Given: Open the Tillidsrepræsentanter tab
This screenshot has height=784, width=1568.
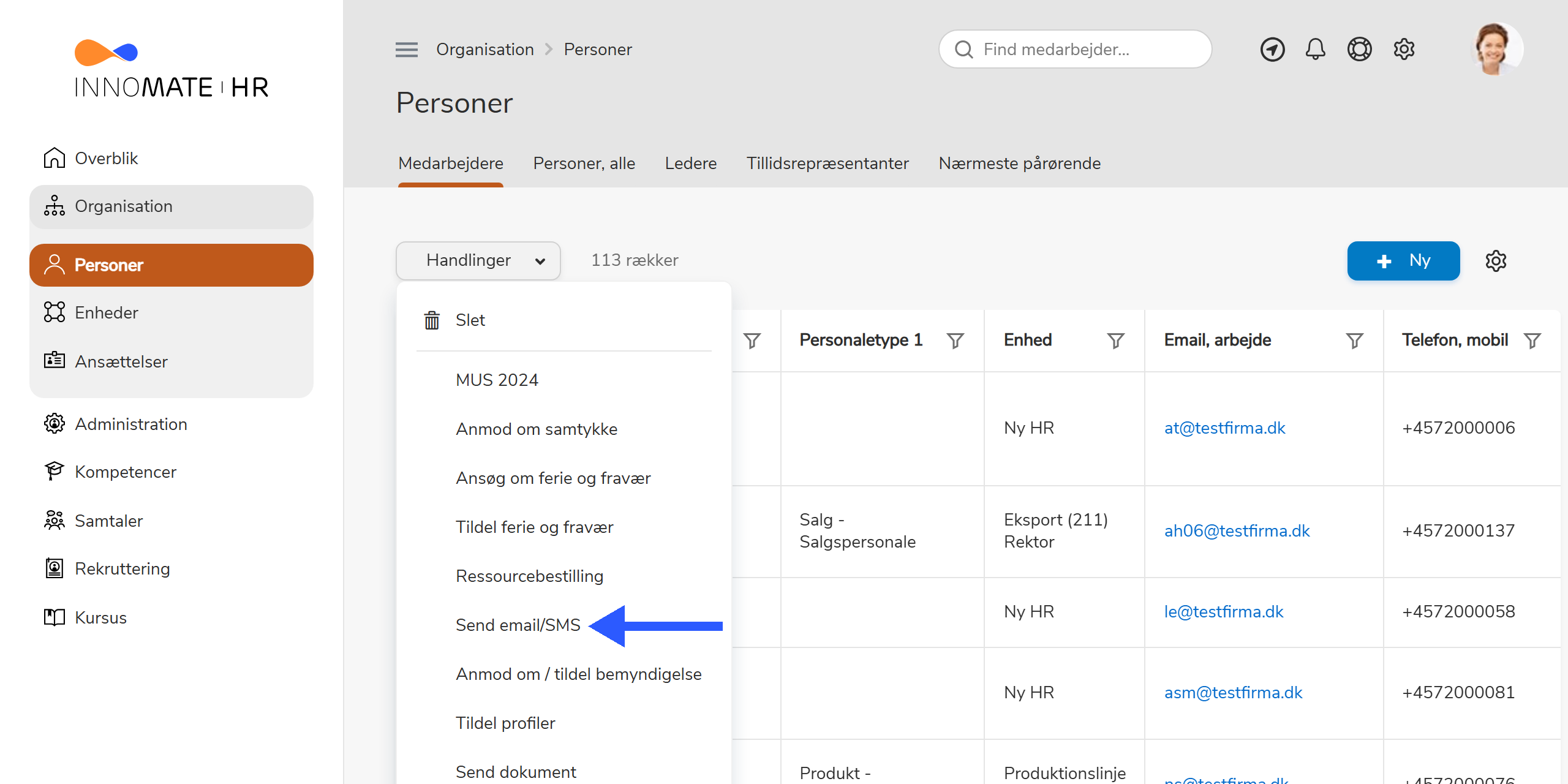Looking at the screenshot, I should point(827,164).
